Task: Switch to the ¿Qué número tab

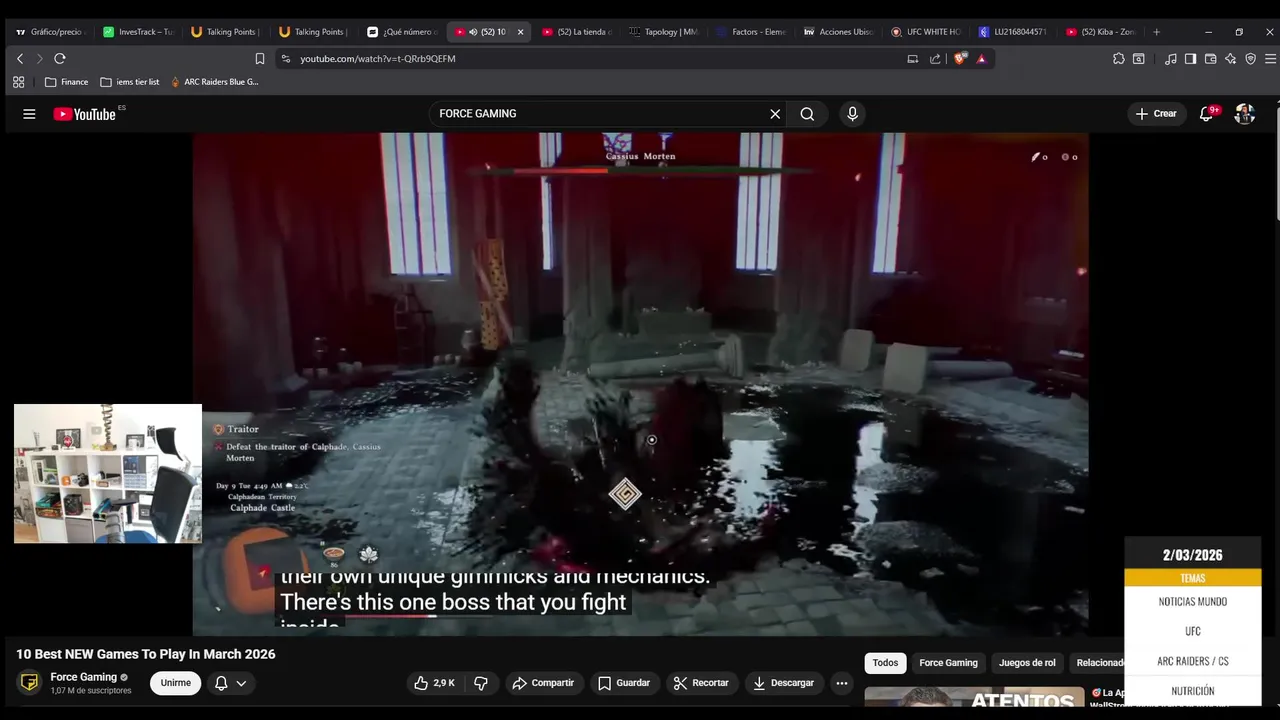Action: 401,32
